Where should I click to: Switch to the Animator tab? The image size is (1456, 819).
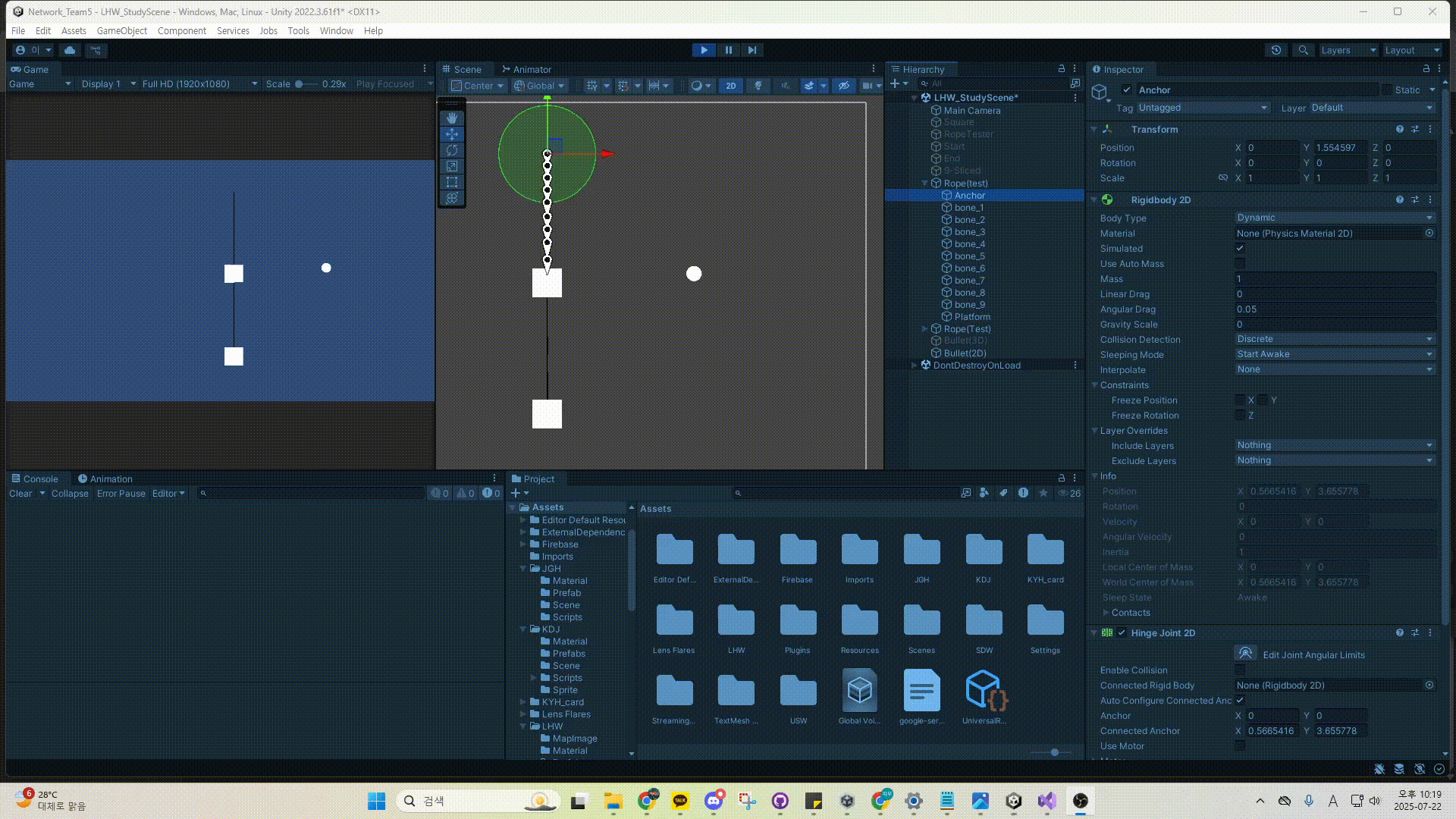[527, 69]
